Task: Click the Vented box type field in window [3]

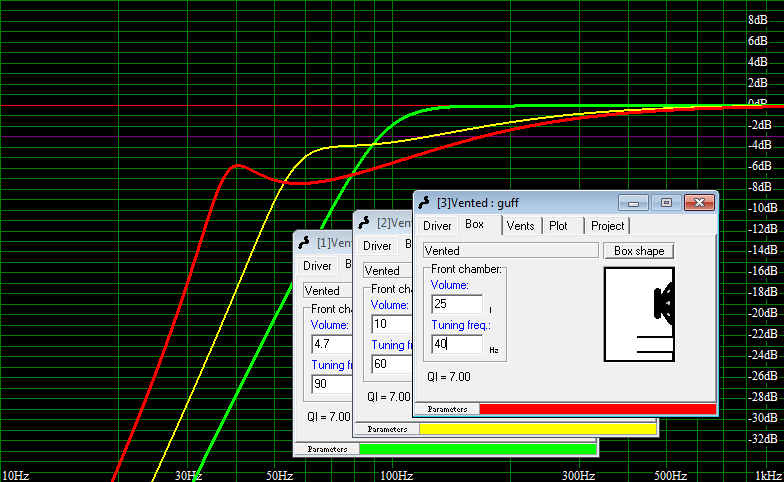Action: pos(510,250)
